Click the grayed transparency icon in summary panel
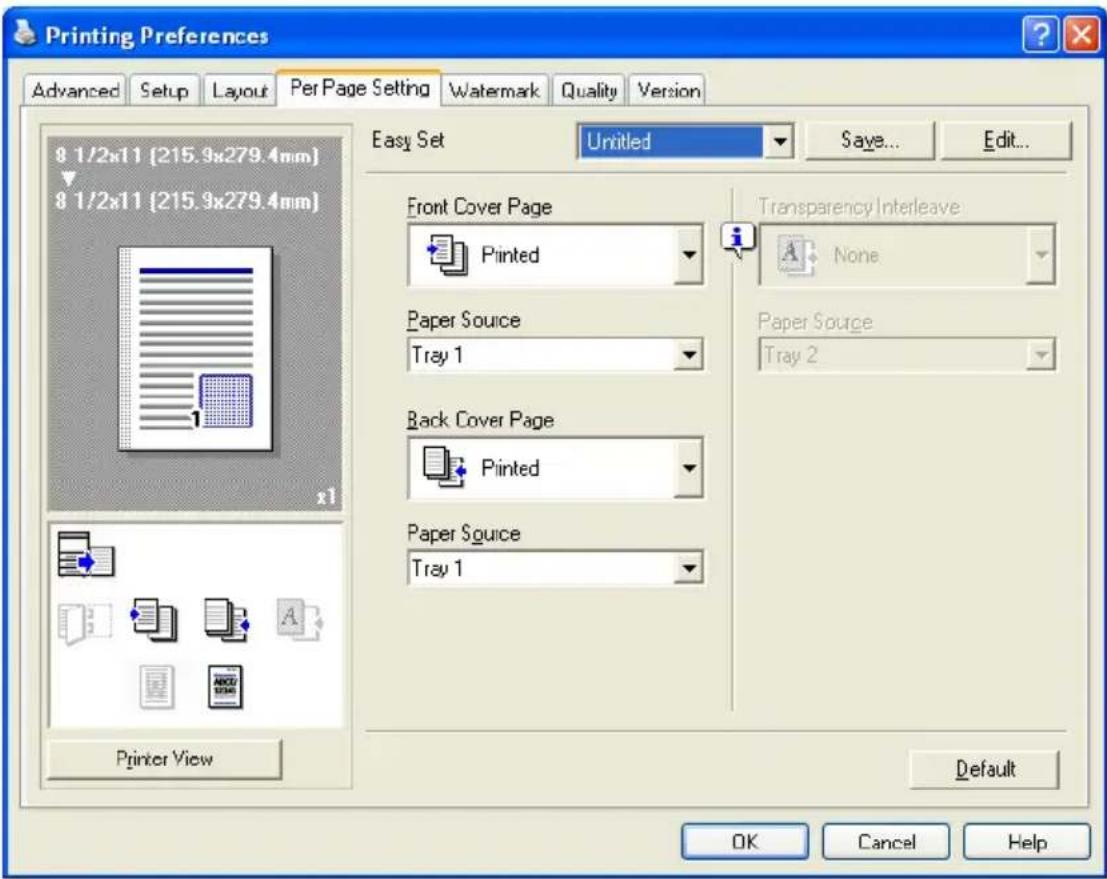 click(300, 620)
